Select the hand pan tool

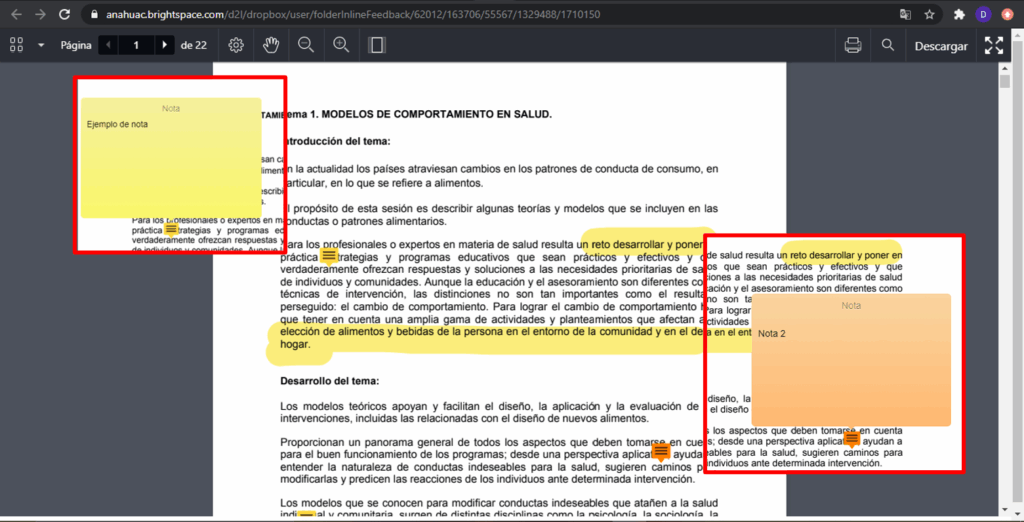(x=271, y=45)
